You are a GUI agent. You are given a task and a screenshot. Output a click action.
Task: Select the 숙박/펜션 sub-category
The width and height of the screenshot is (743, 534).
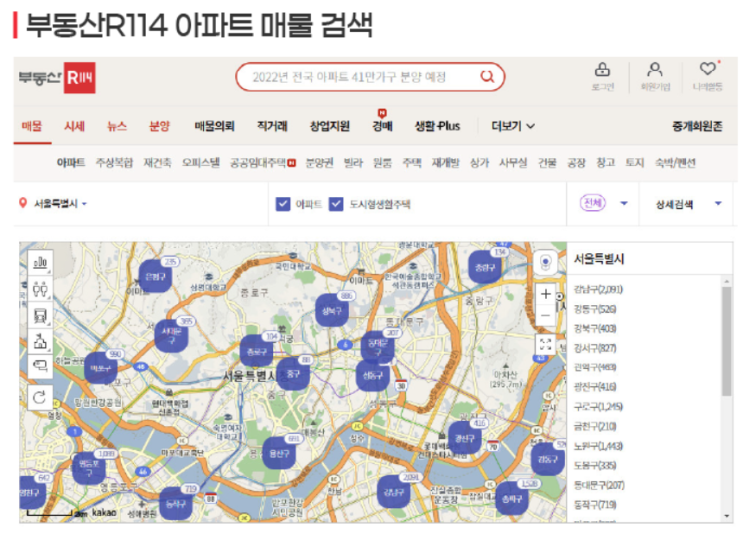point(675,163)
